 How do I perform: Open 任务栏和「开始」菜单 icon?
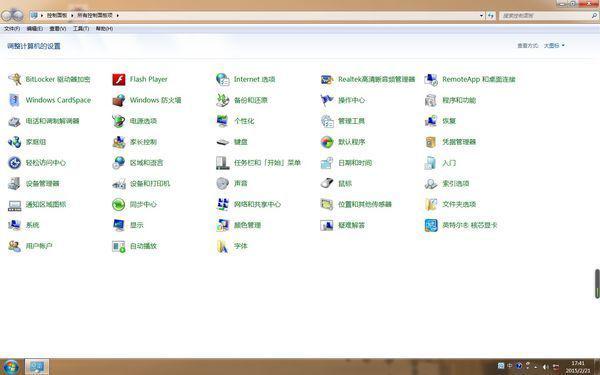(x=223, y=163)
